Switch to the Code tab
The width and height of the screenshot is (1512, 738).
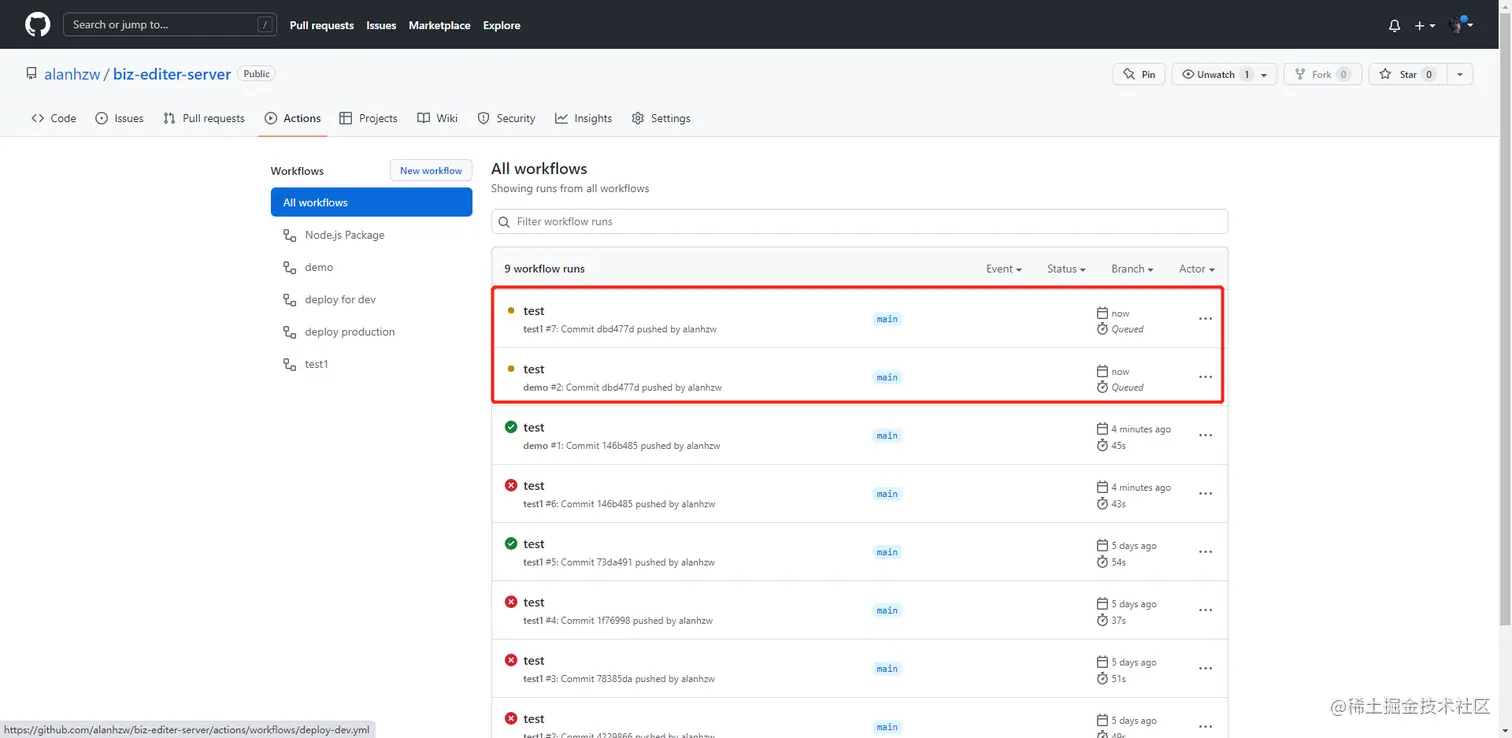54,118
